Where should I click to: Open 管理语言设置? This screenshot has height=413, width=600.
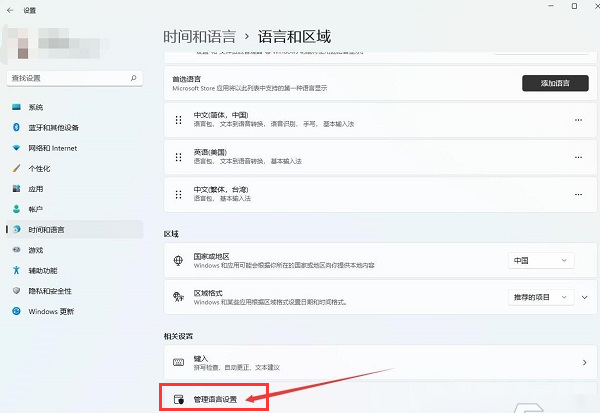[x=215, y=400]
